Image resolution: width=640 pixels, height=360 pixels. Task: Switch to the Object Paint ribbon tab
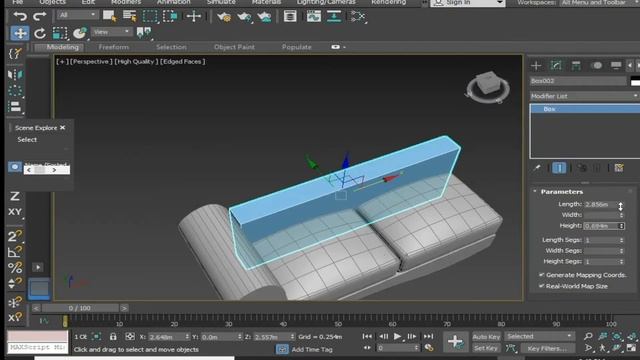[234, 47]
